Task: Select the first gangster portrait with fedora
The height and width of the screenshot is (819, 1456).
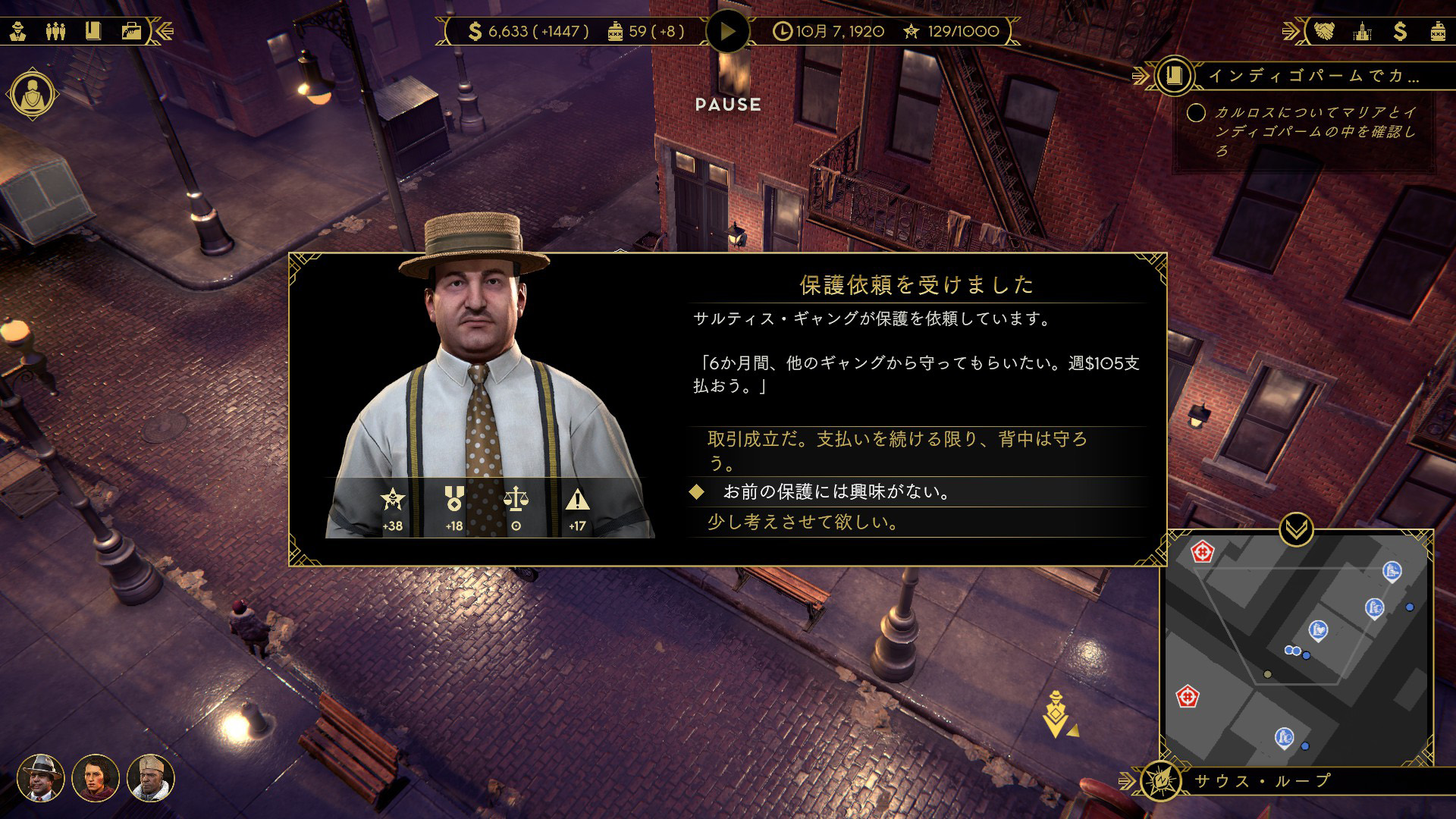Action: 41,778
